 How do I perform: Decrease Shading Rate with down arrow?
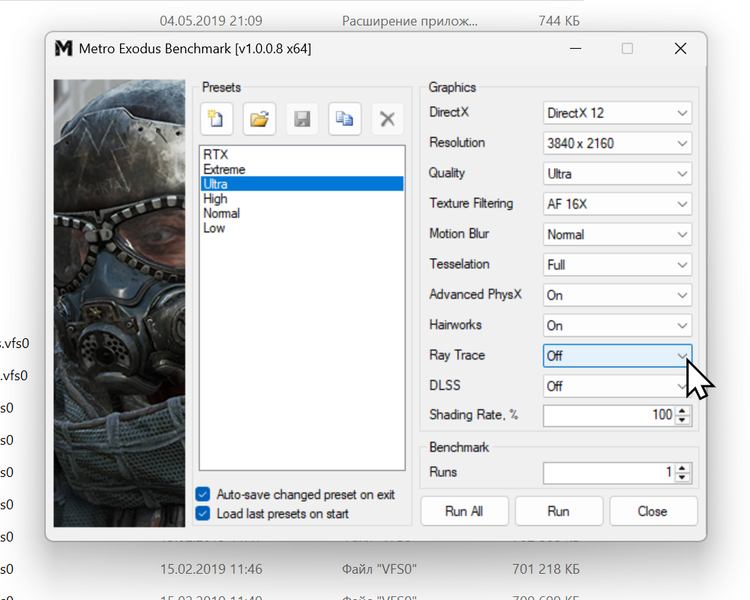[x=683, y=420]
